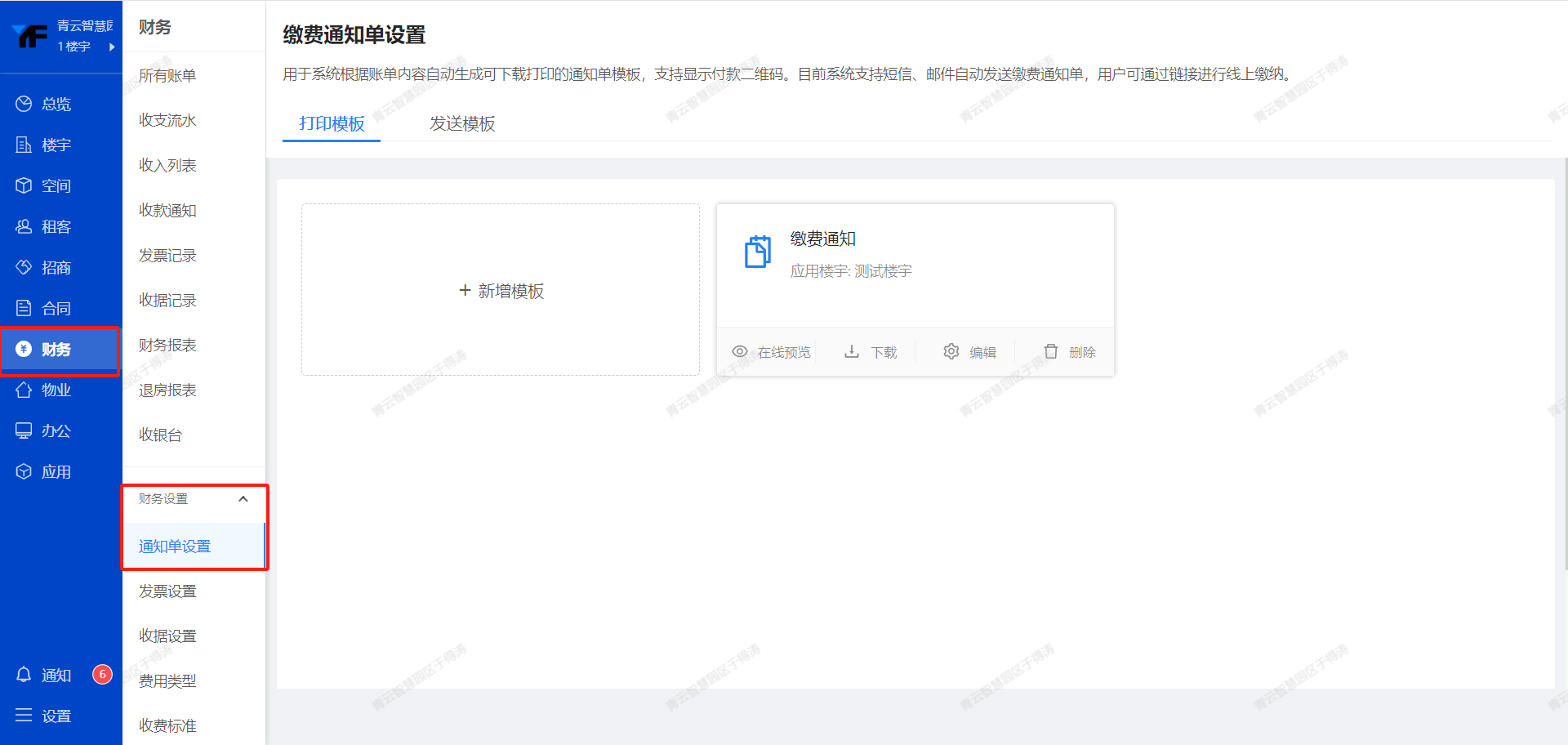
Task: Click the download icon on 缴费通知 card
Action: pyautogui.click(x=851, y=351)
